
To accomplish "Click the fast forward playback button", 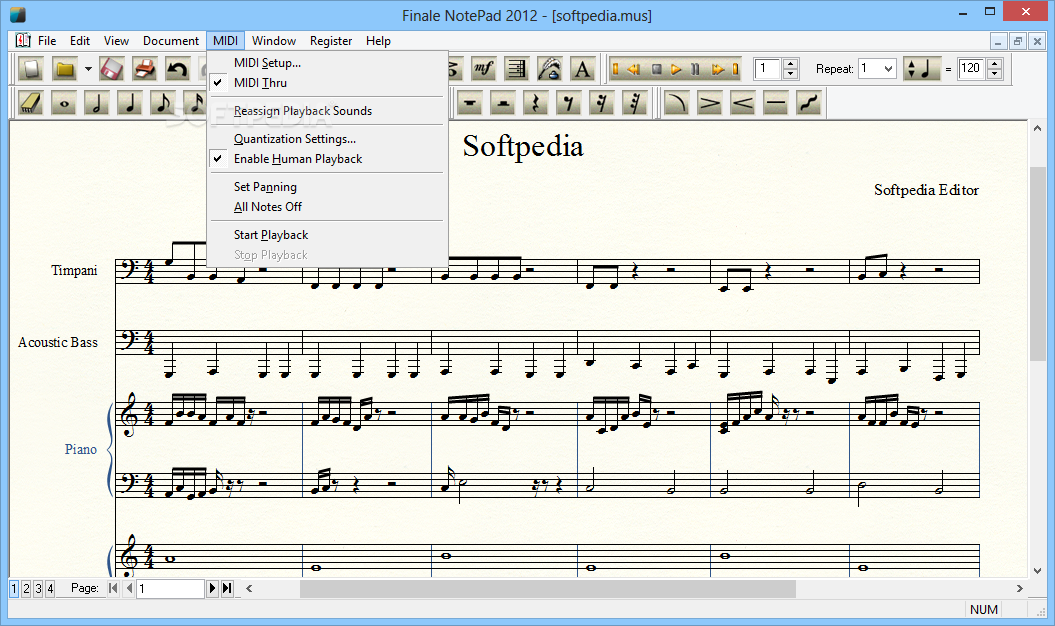I will pos(718,69).
